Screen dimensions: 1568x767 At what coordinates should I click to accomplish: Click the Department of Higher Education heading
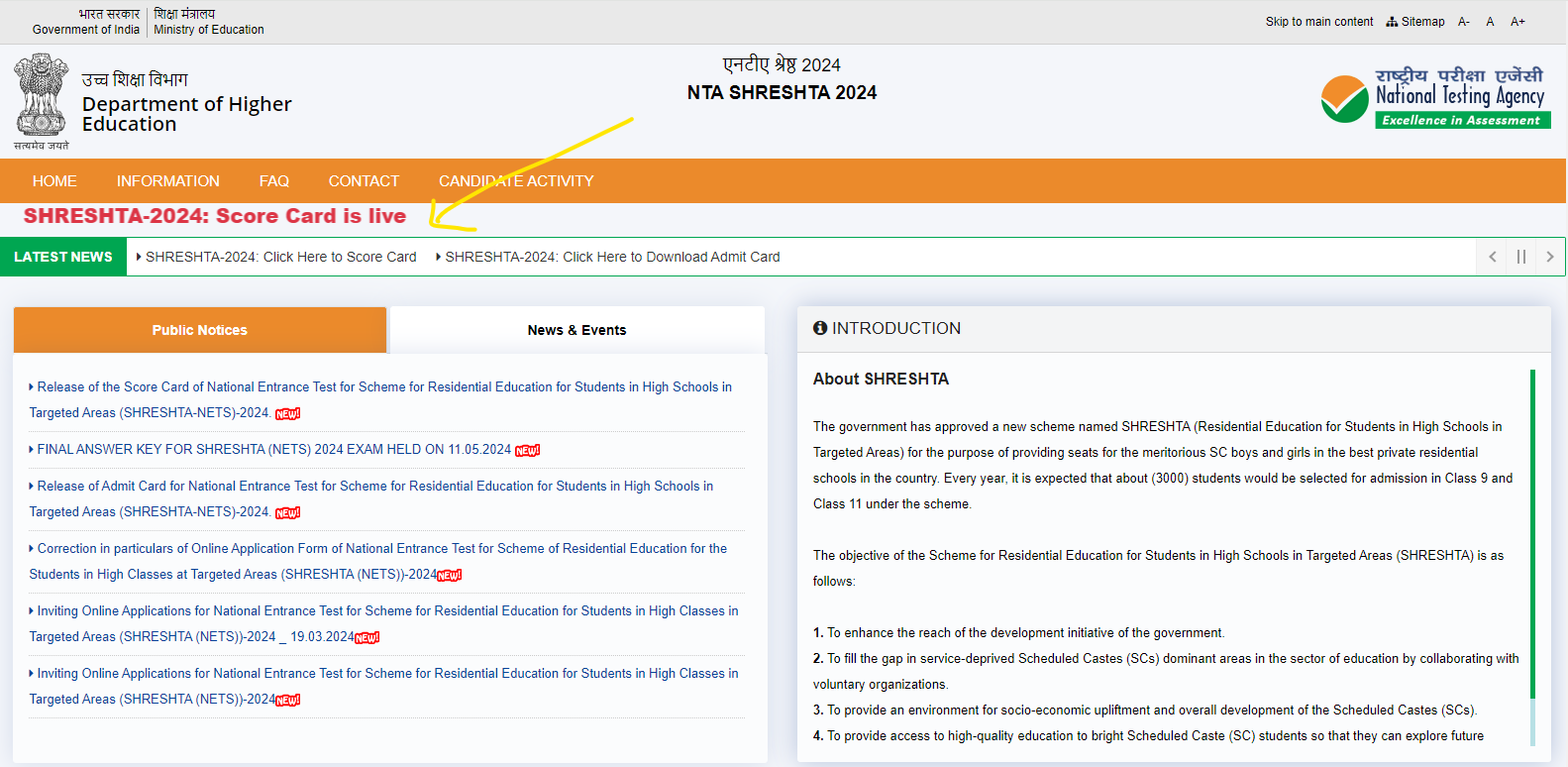(187, 114)
